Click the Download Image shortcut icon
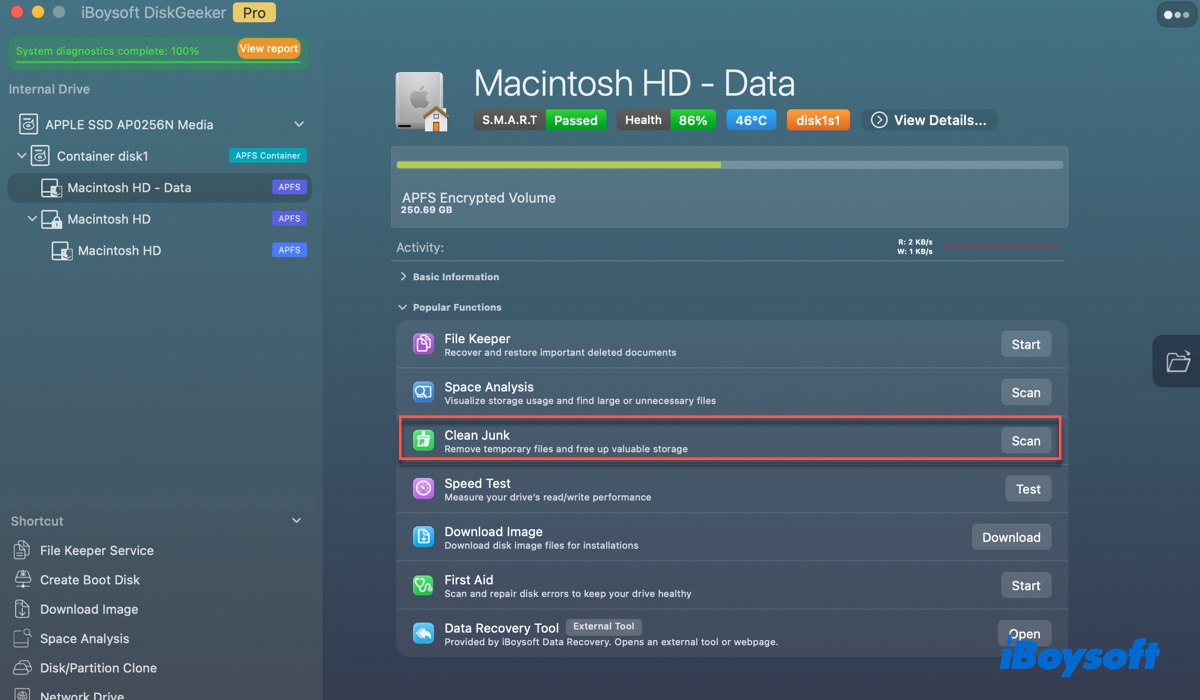 tap(22, 609)
